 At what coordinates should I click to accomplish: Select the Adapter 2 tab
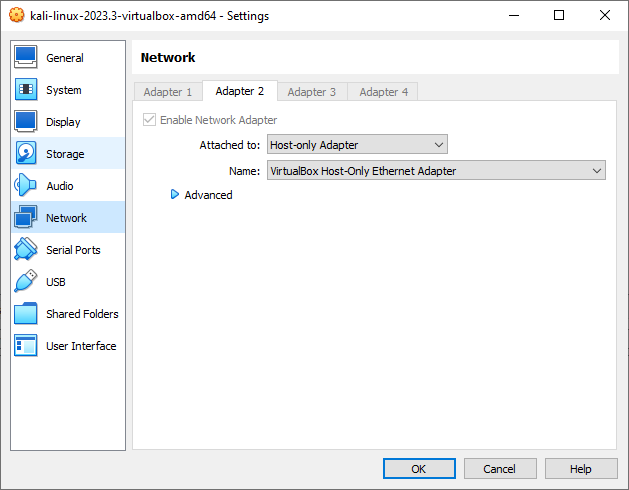[239, 91]
